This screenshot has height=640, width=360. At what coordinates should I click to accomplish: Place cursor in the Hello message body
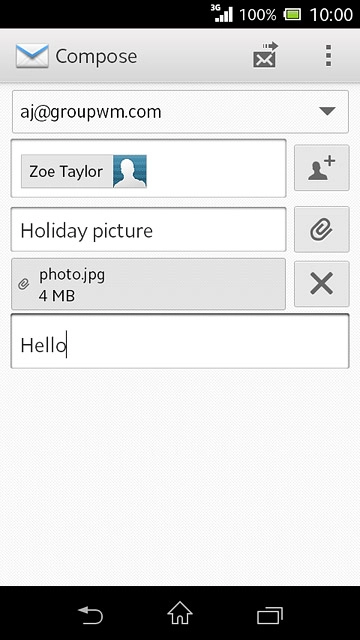pos(180,341)
